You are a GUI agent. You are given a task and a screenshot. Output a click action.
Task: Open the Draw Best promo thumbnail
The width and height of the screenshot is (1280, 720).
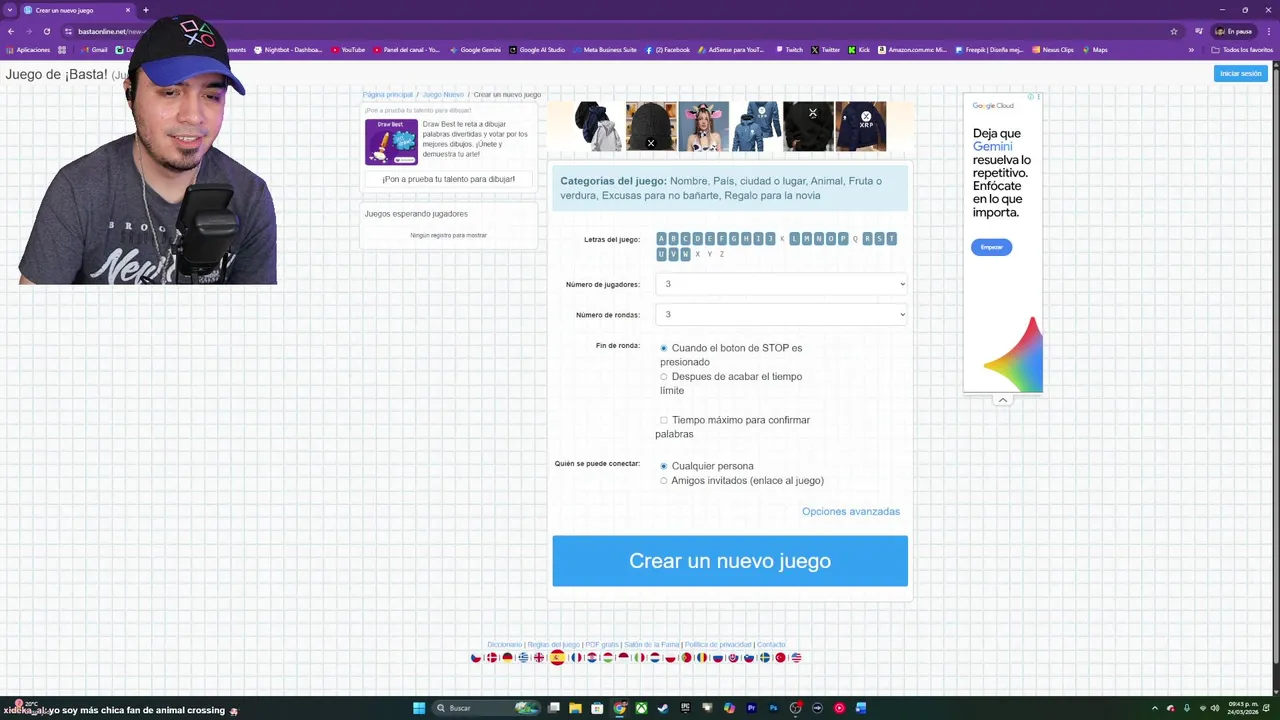click(x=391, y=142)
